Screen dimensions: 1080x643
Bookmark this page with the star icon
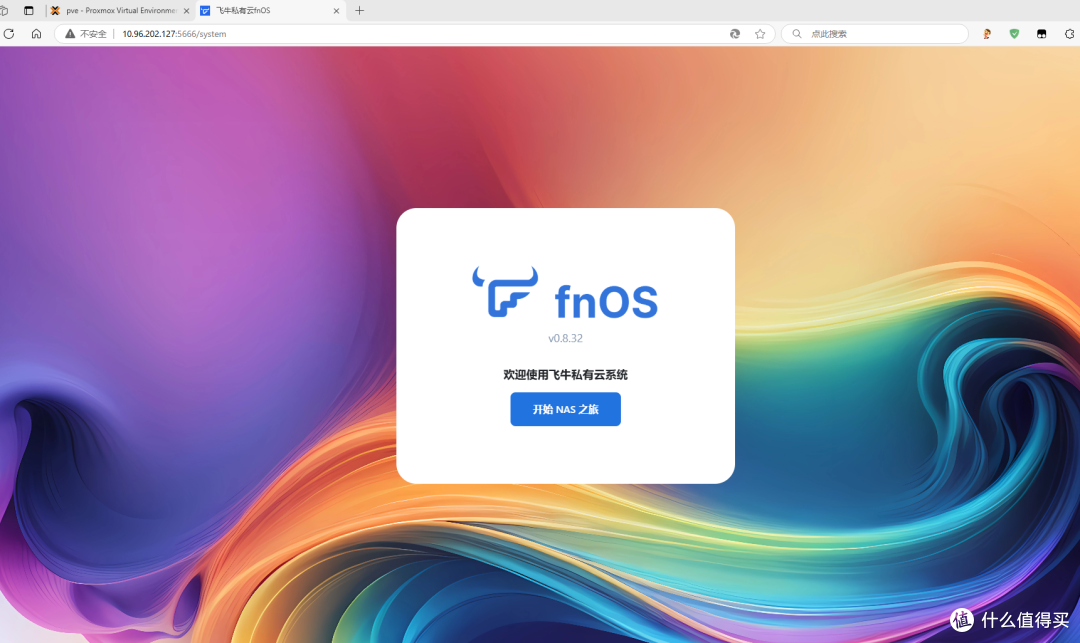(760, 34)
